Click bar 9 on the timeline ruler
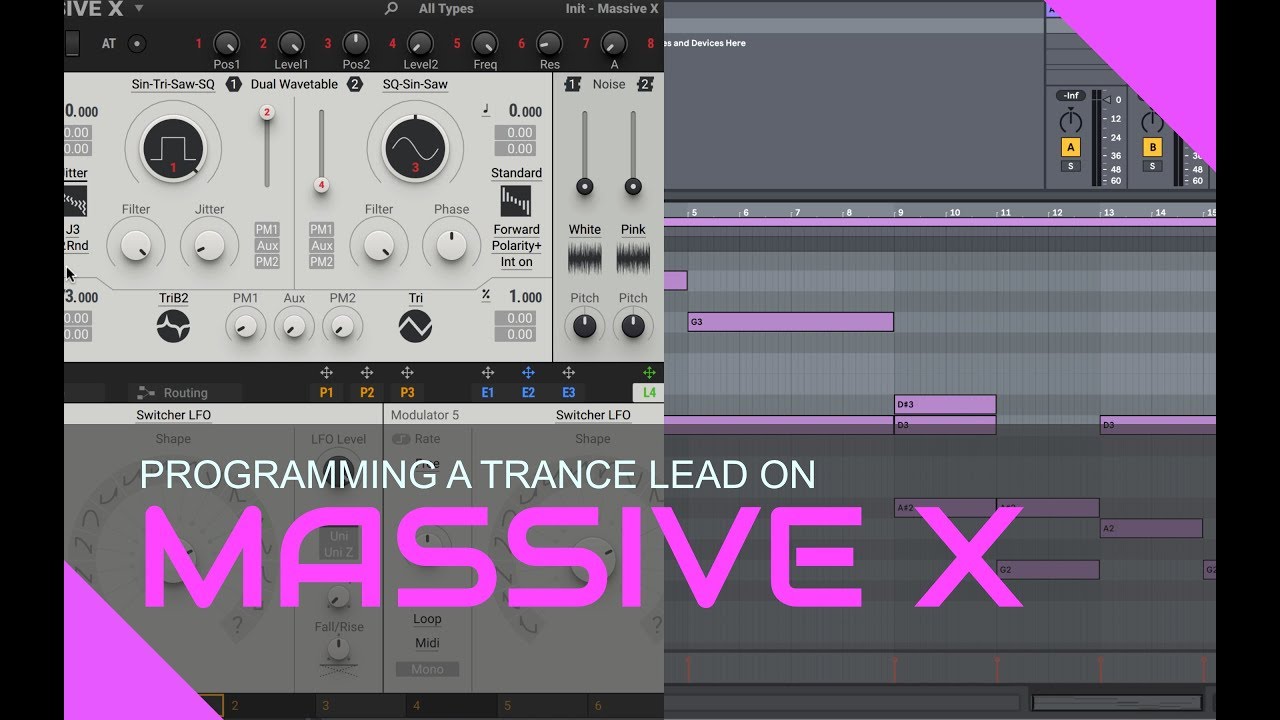1280x720 pixels. [x=900, y=212]
